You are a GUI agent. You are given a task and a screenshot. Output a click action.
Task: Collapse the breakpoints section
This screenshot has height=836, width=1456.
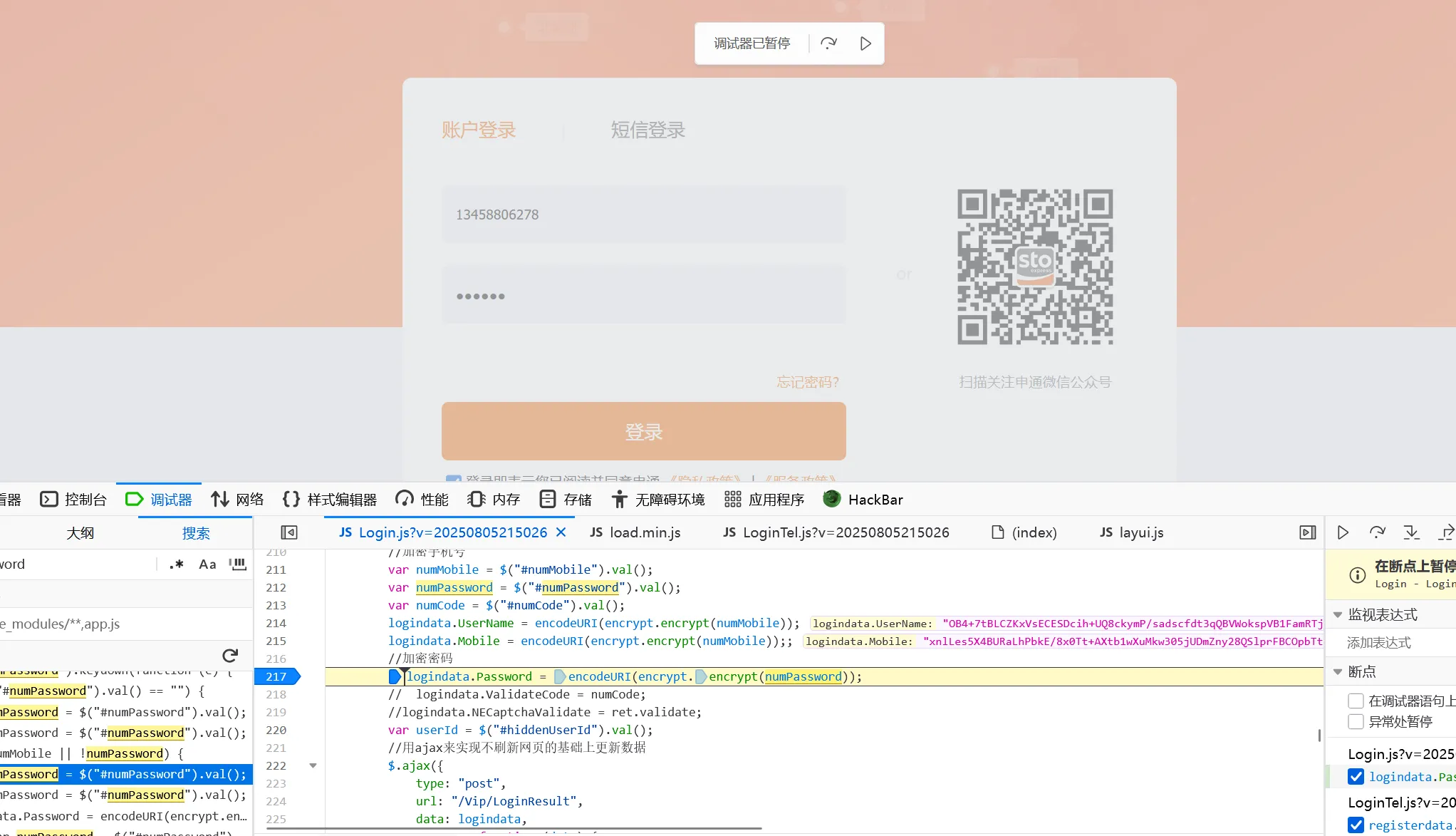click(x=1338, y=671)
